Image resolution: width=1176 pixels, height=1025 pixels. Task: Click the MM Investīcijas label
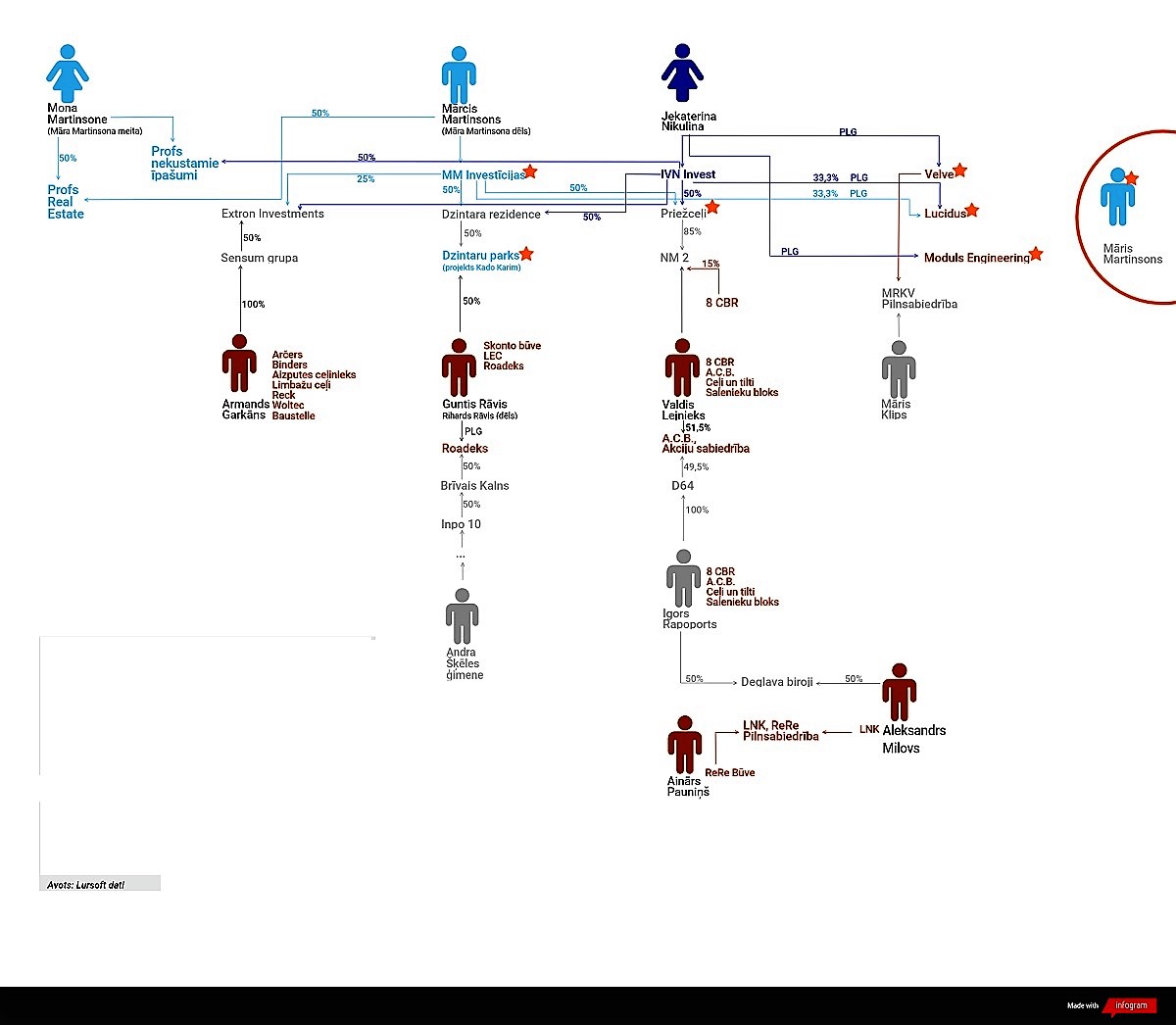coord(482,175)
